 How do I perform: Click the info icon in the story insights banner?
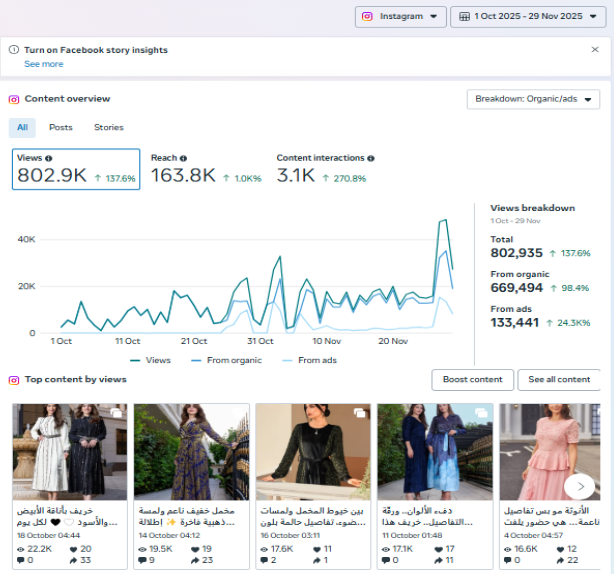pos(14,50)
